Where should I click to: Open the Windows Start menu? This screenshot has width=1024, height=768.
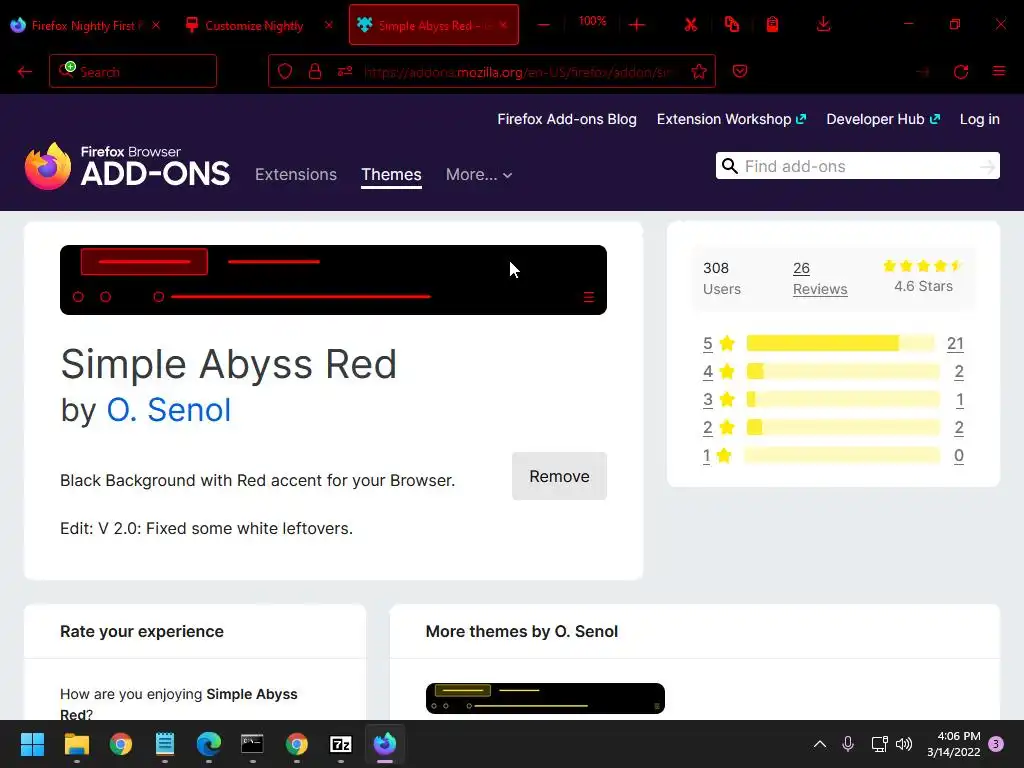[x=32, y=744]
